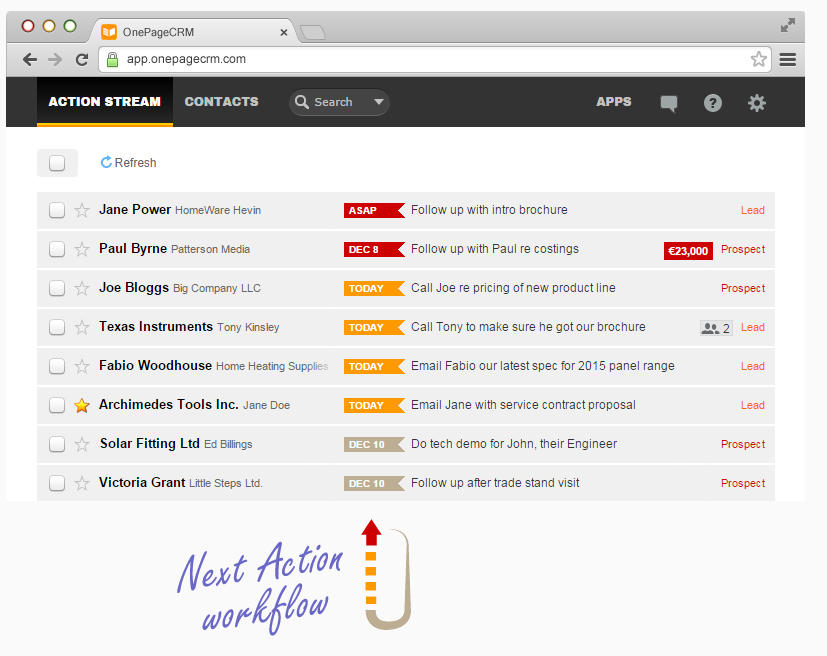Check the Fabio Woodhouse row checkbox

click(57, 366)
